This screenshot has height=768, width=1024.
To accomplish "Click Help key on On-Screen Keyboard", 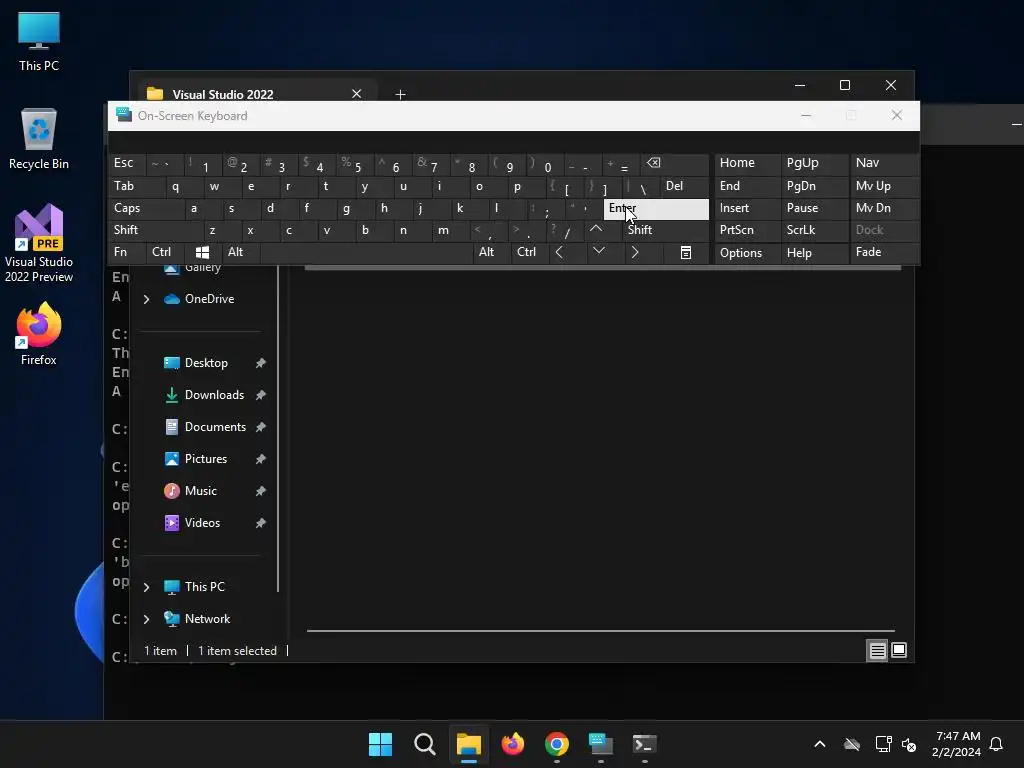I will (814, 253).
